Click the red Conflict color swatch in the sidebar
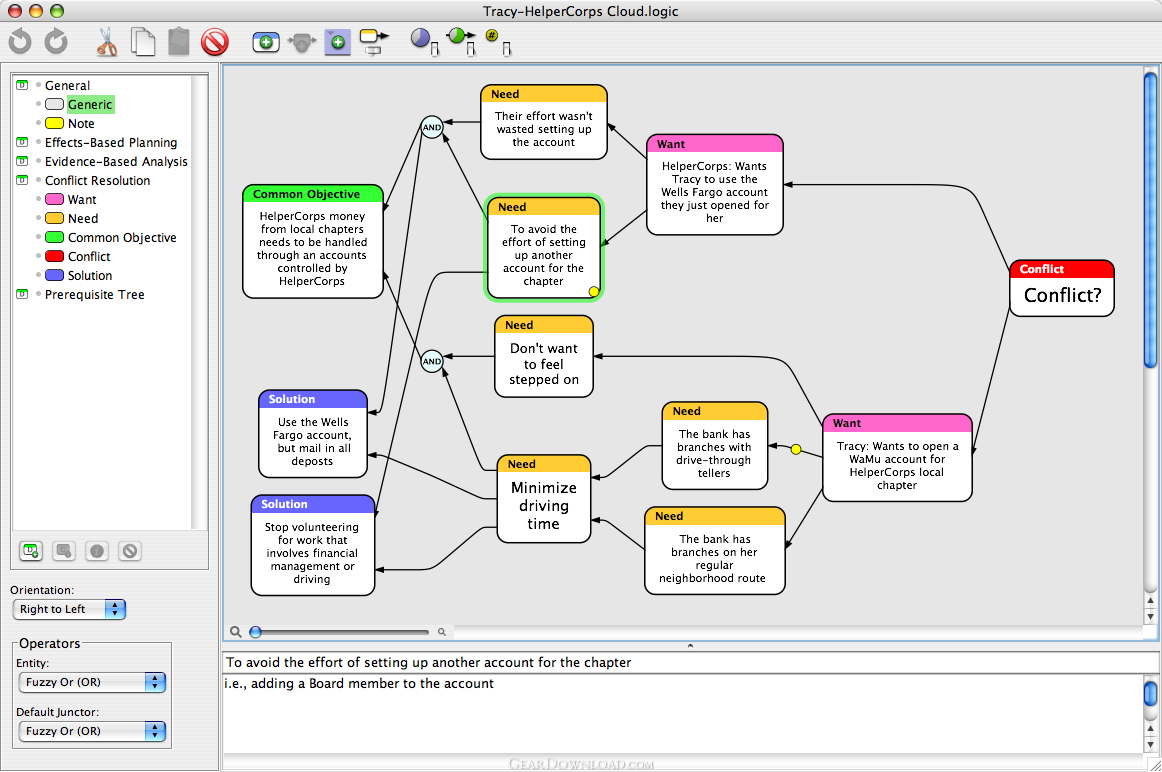 pos(54,256)
